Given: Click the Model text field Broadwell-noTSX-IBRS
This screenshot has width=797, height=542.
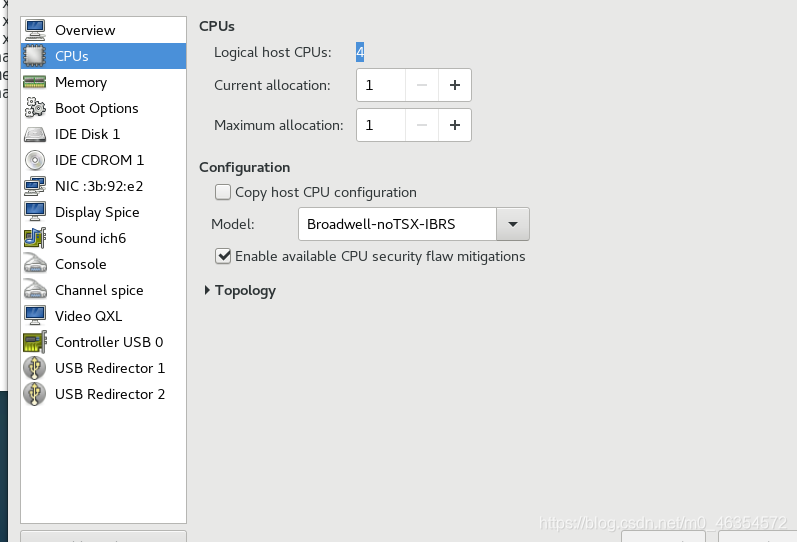Looking at the screenshot, I should coord(397,224).
